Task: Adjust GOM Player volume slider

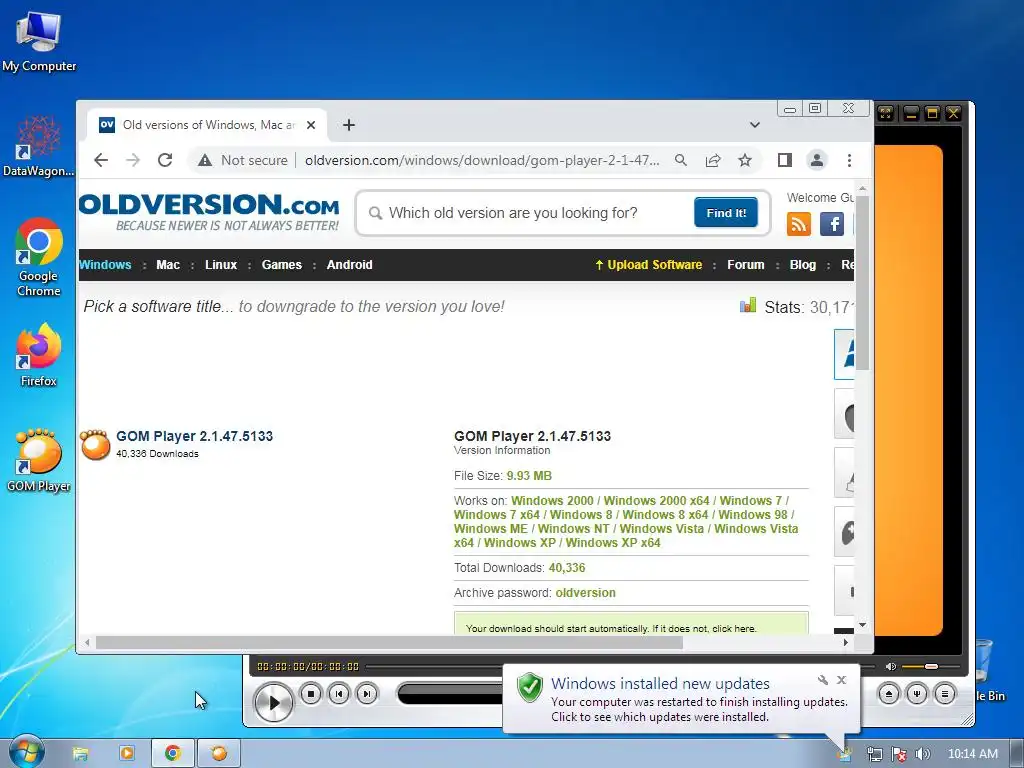Action: (x=931, y=666)
